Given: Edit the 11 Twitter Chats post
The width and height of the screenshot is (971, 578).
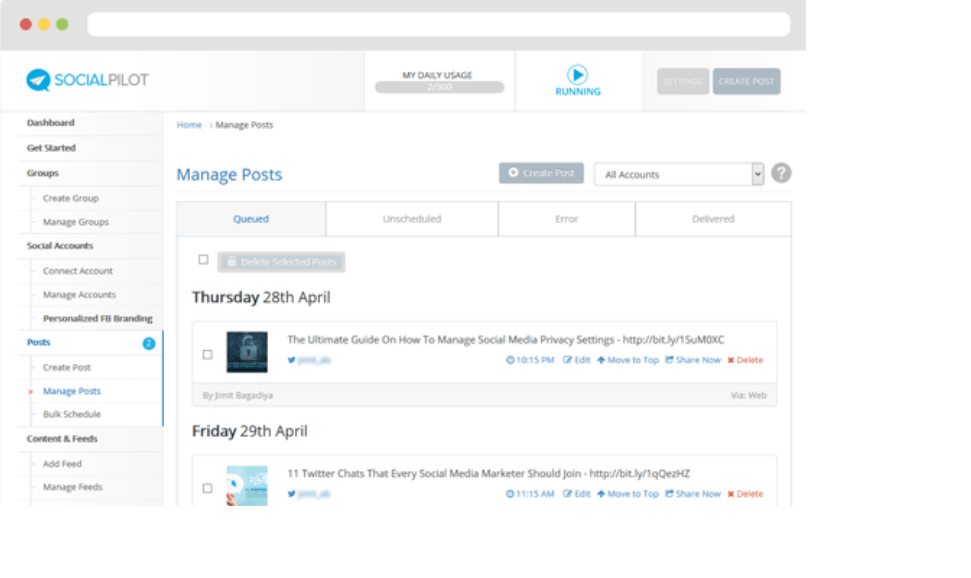Looking at the screenshot, I should pyautogui.click(x=577, y=494).
